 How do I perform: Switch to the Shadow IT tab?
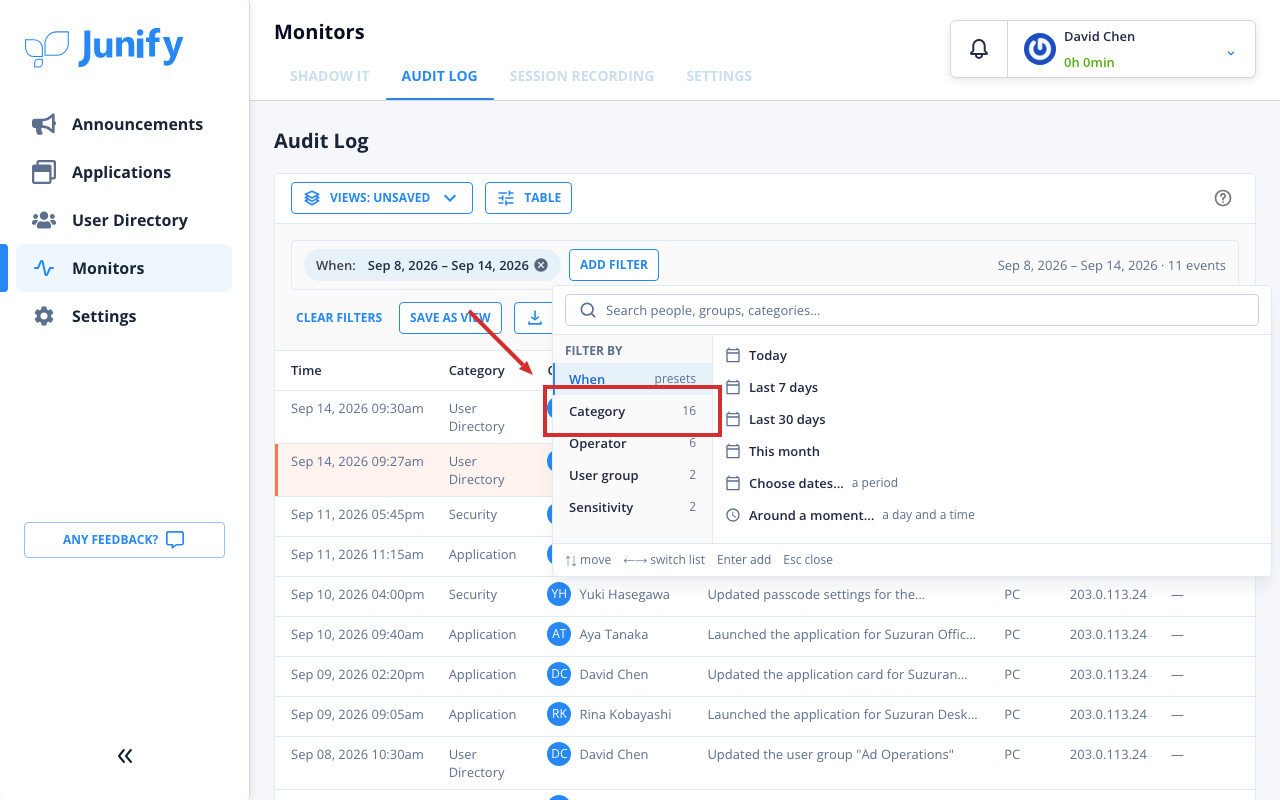(x=330, y=76)
